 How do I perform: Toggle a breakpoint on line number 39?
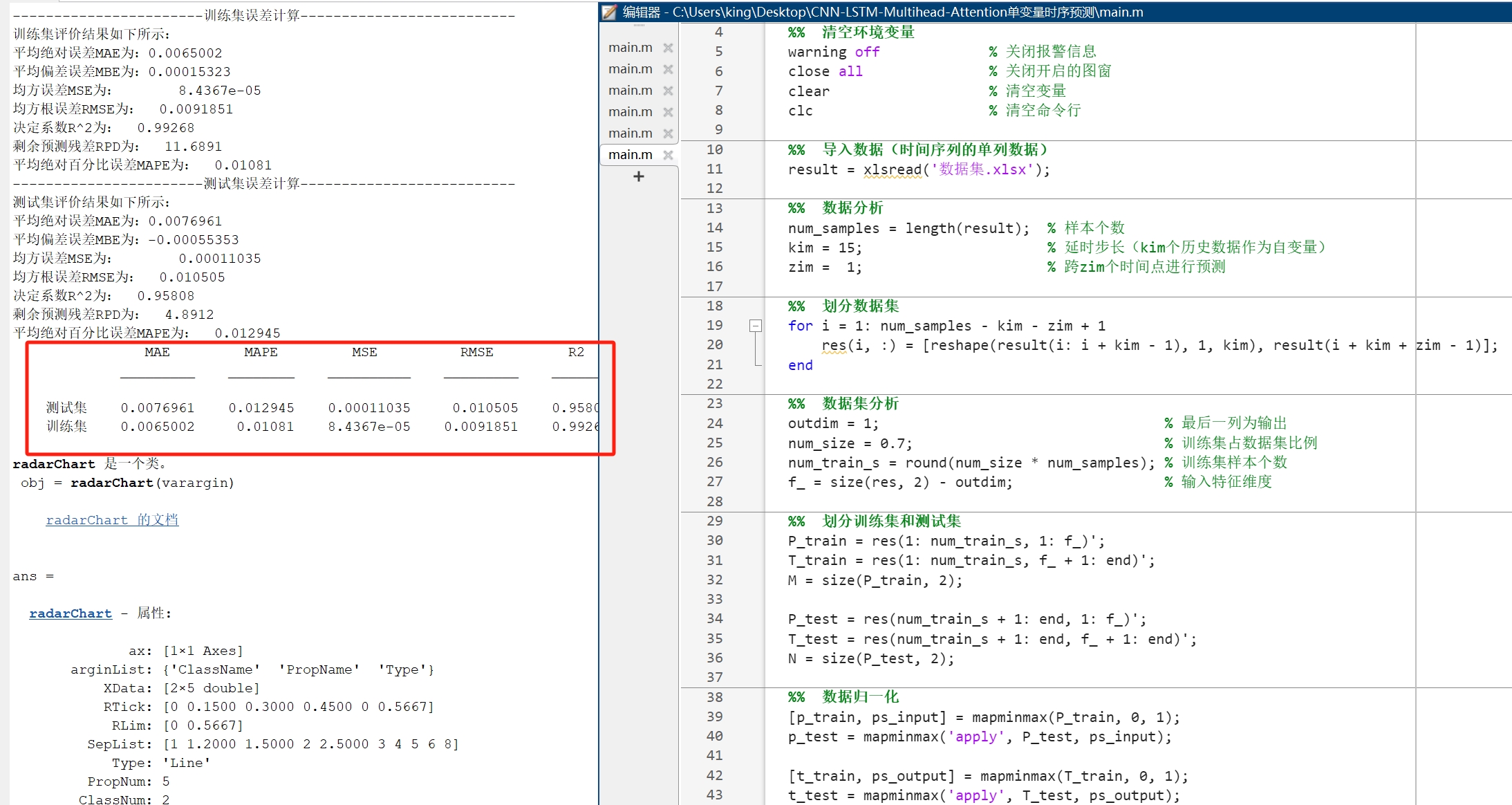714,717
